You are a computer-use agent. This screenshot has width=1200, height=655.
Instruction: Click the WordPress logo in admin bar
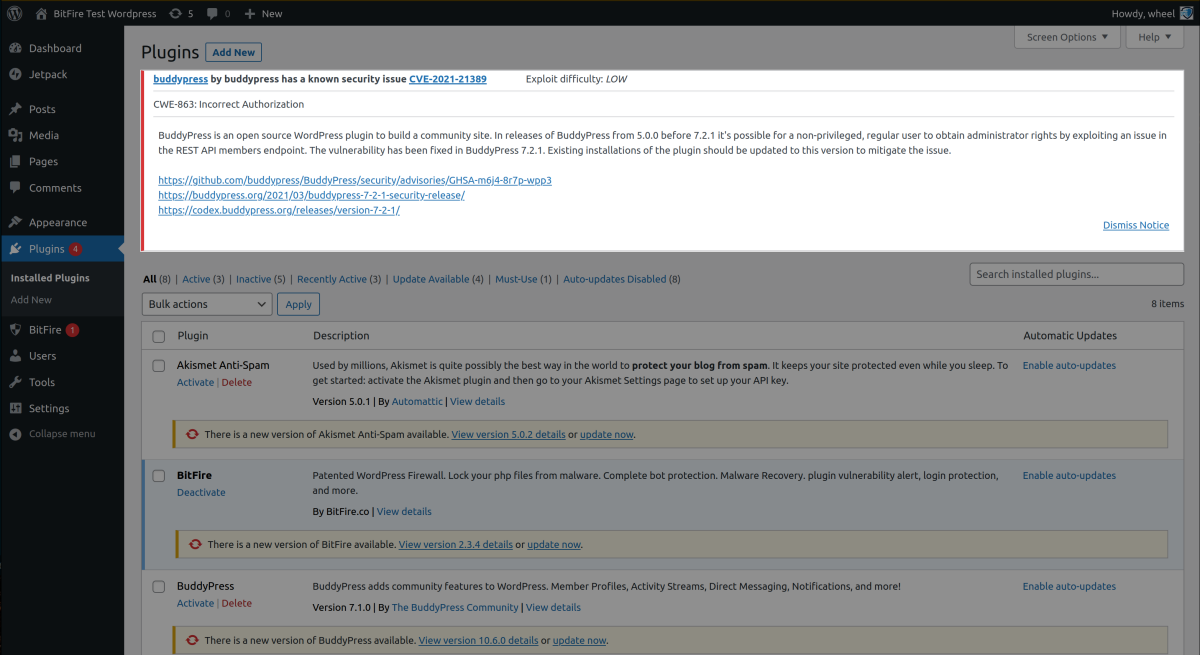pyautogui.click(x=15, y=14)
